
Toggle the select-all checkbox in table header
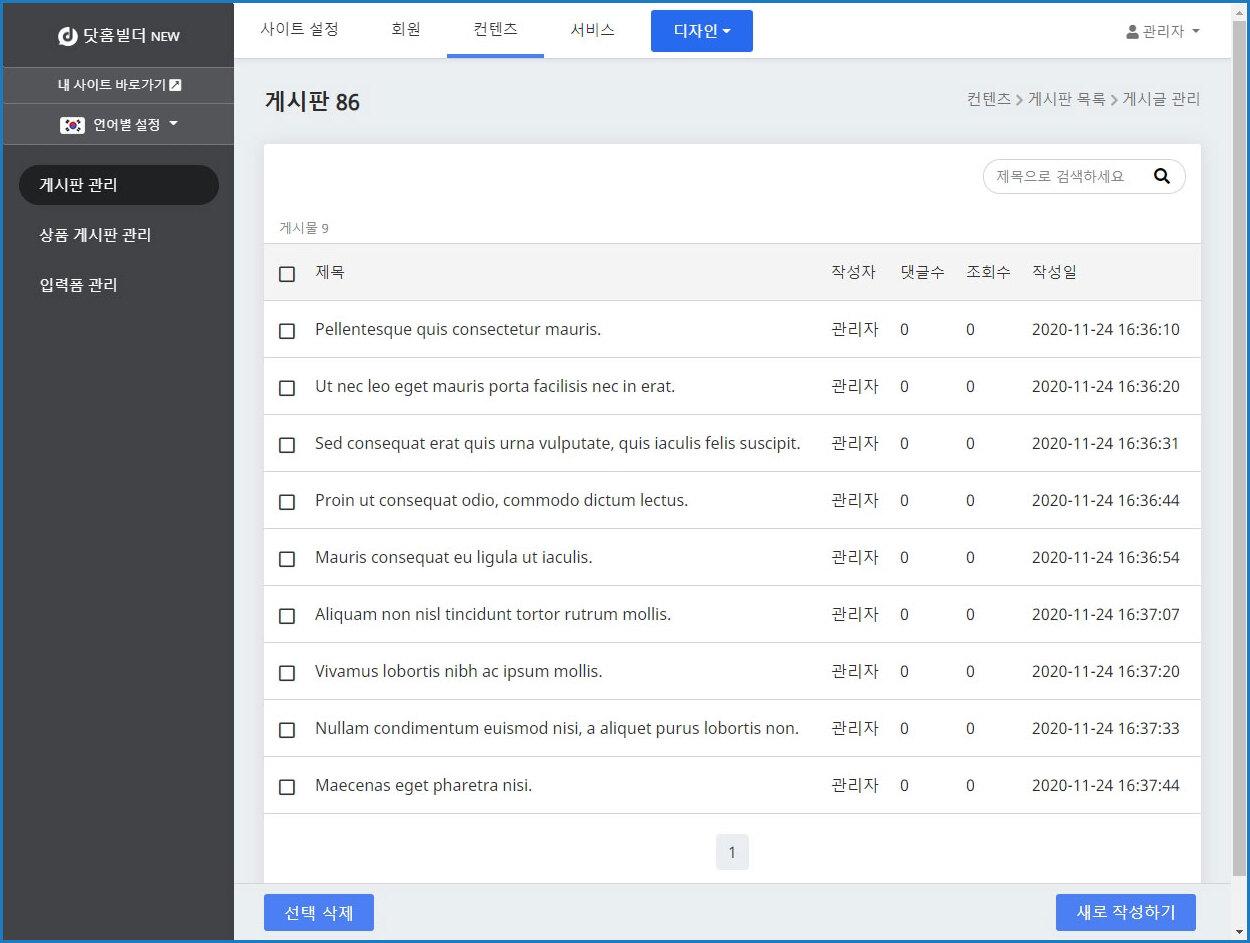pyautogui.click(x=287, y=274)
